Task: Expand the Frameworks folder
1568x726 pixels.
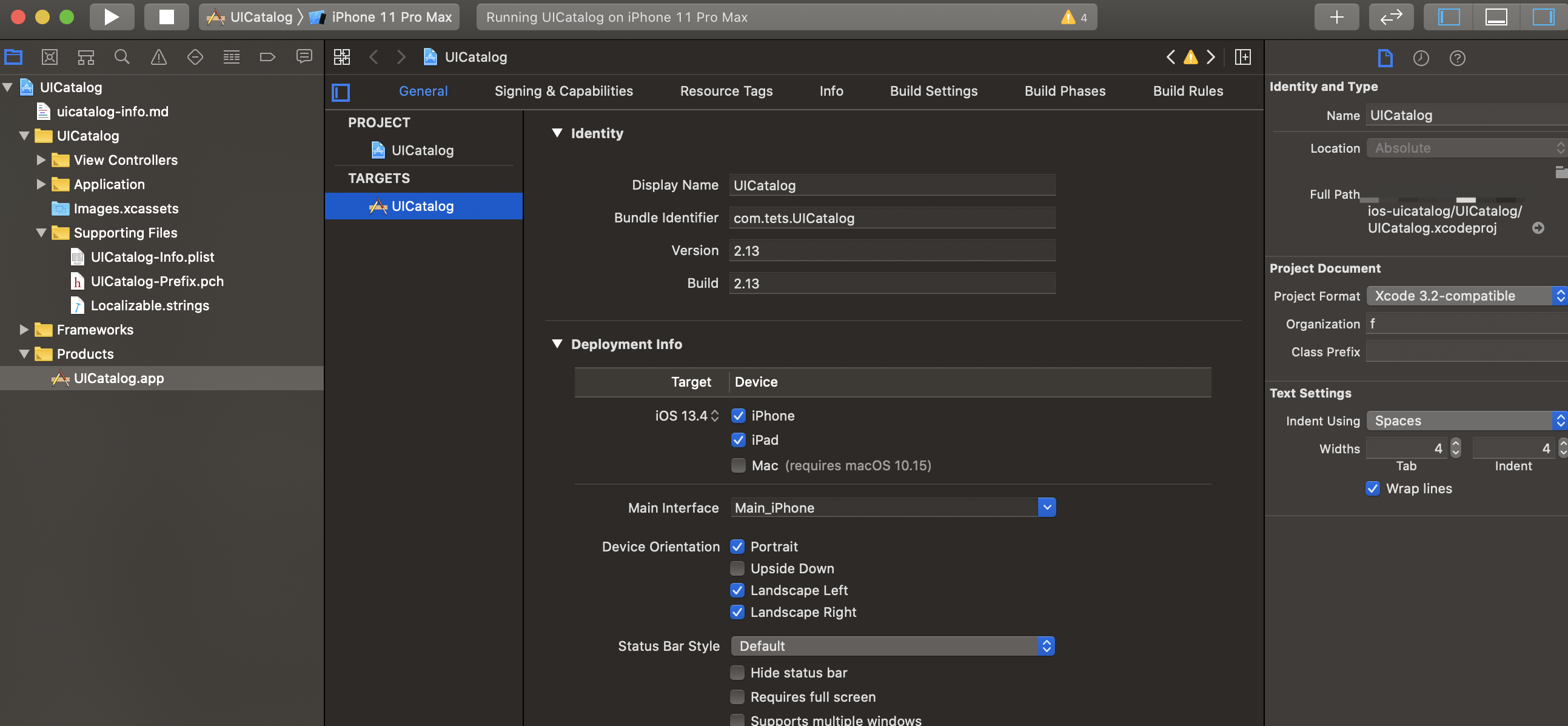Action: click(24, 330)
